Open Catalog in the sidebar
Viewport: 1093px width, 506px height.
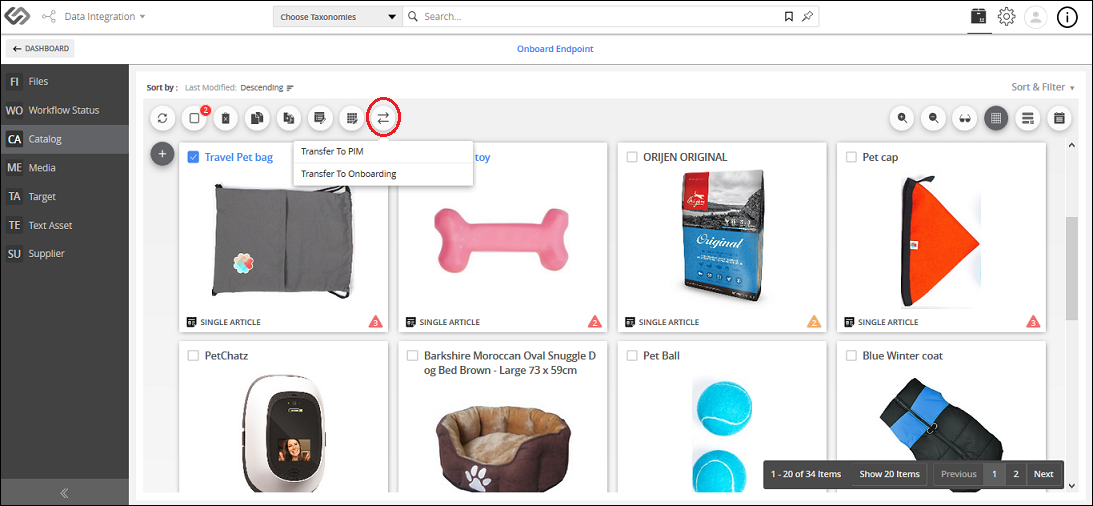(64, 139)
